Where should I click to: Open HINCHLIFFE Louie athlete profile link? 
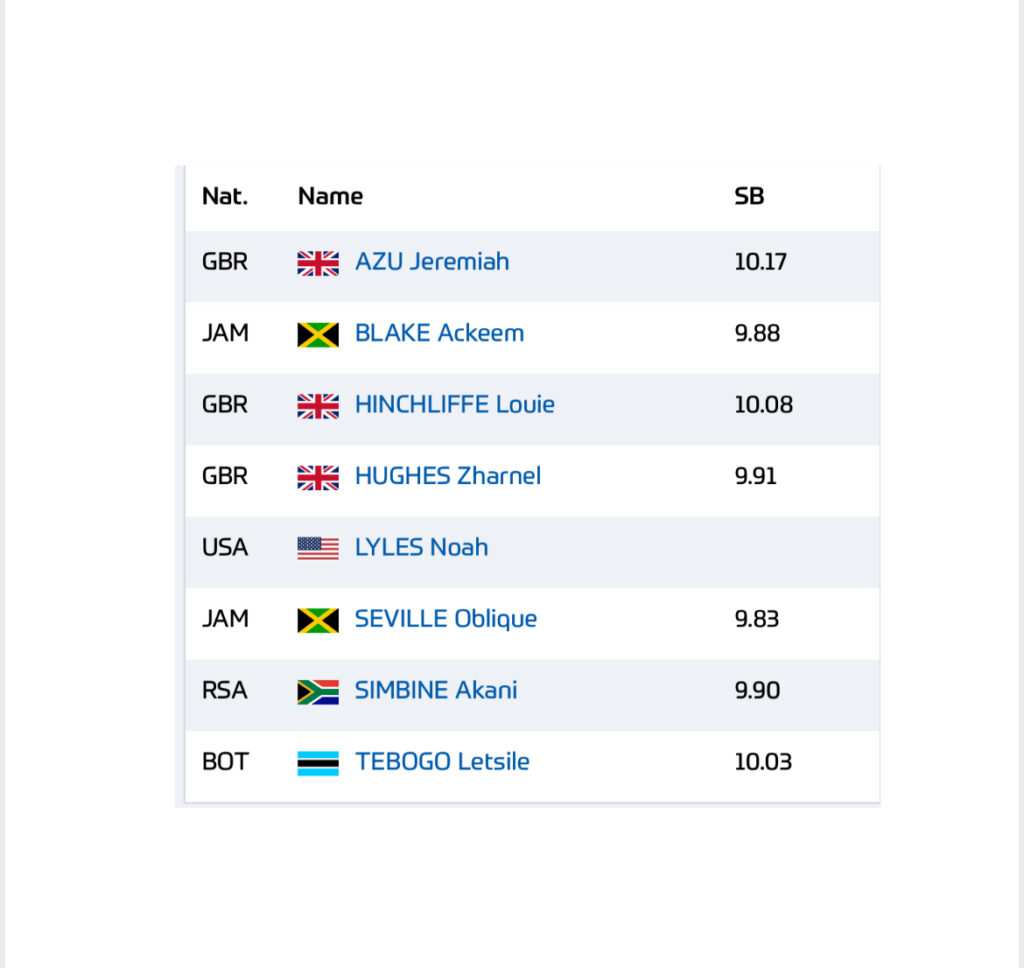455,404
